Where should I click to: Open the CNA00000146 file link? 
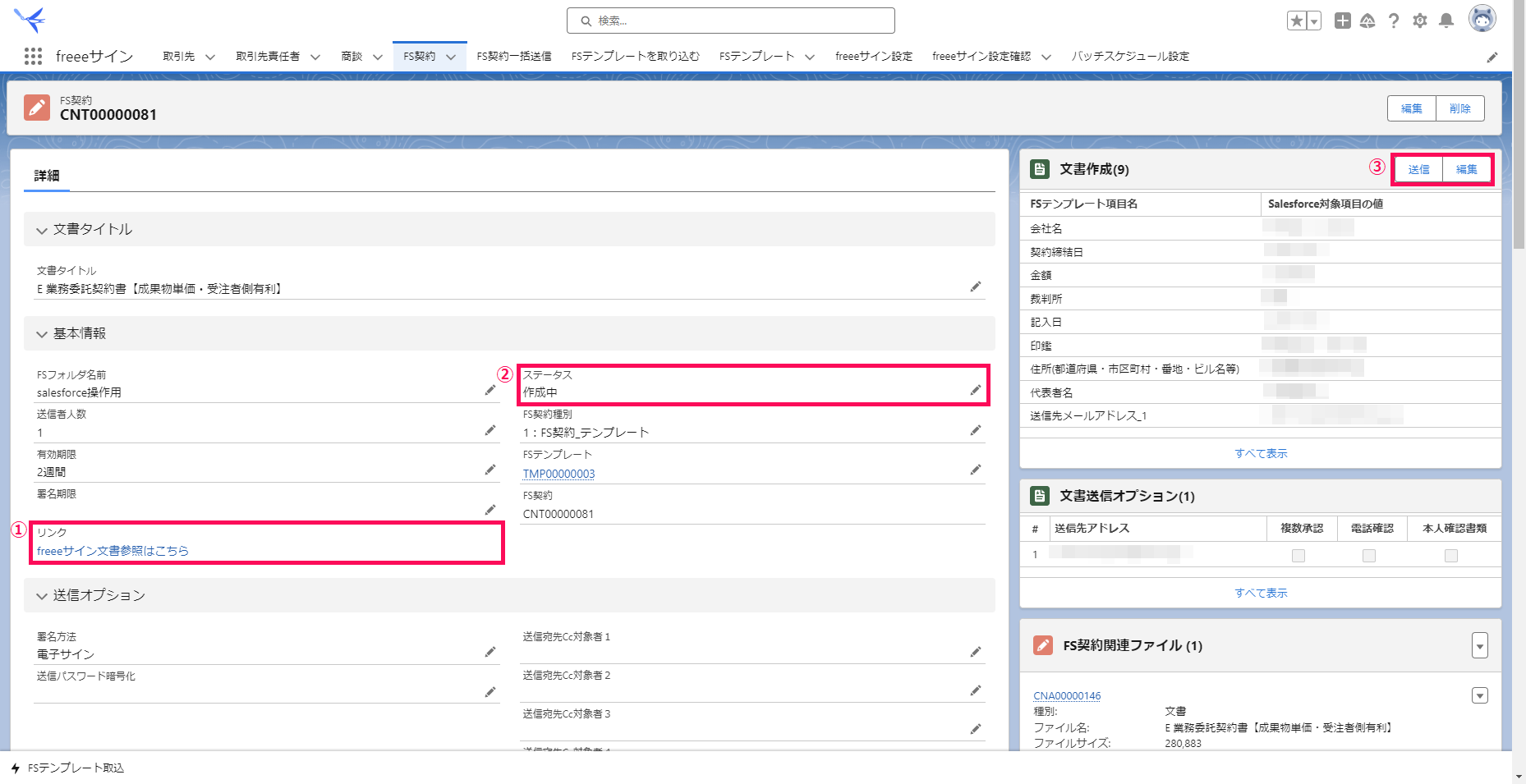click(1067, 696)
